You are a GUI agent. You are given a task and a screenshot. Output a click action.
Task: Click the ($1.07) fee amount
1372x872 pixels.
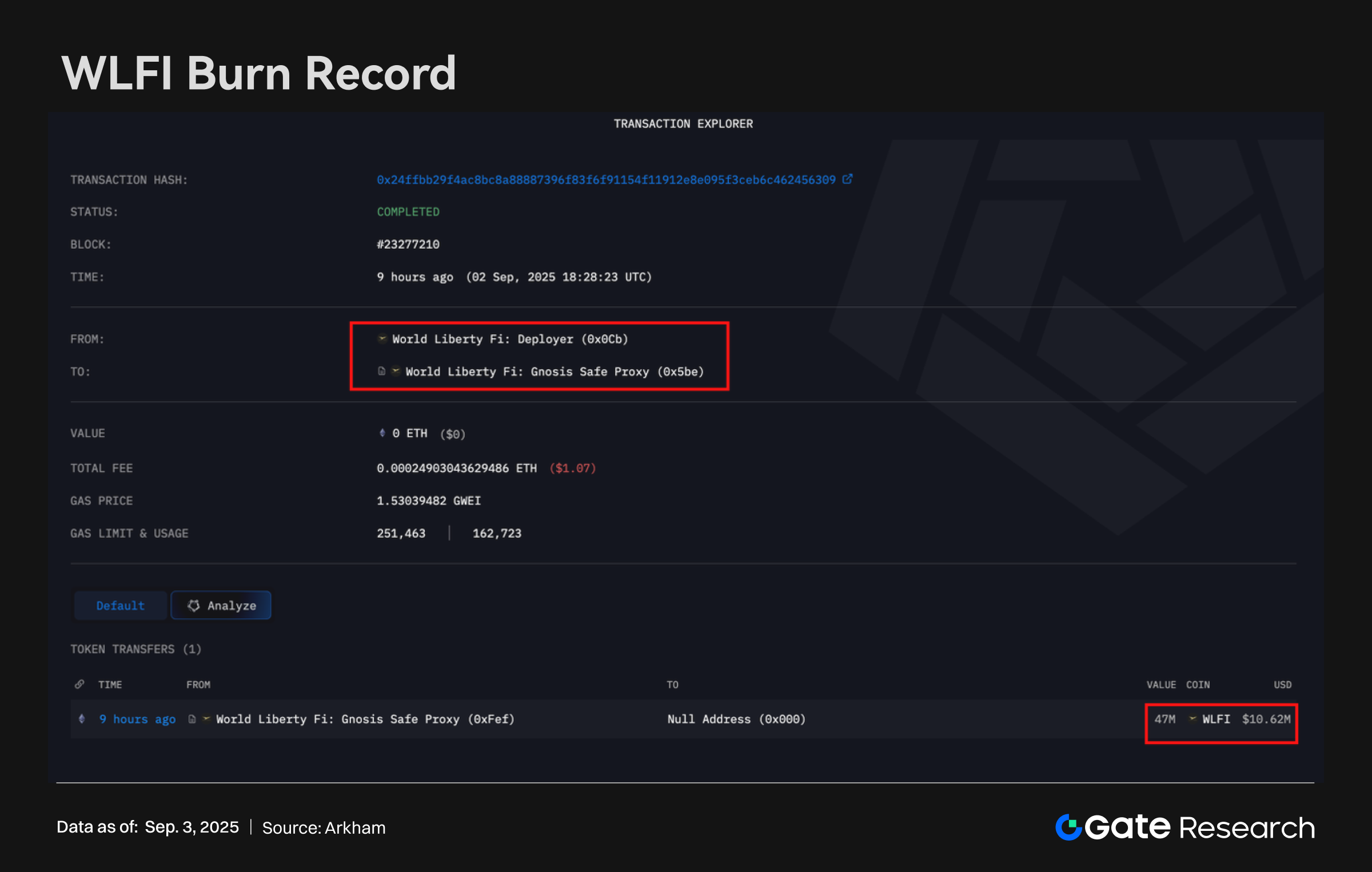(x=573, y=468)
